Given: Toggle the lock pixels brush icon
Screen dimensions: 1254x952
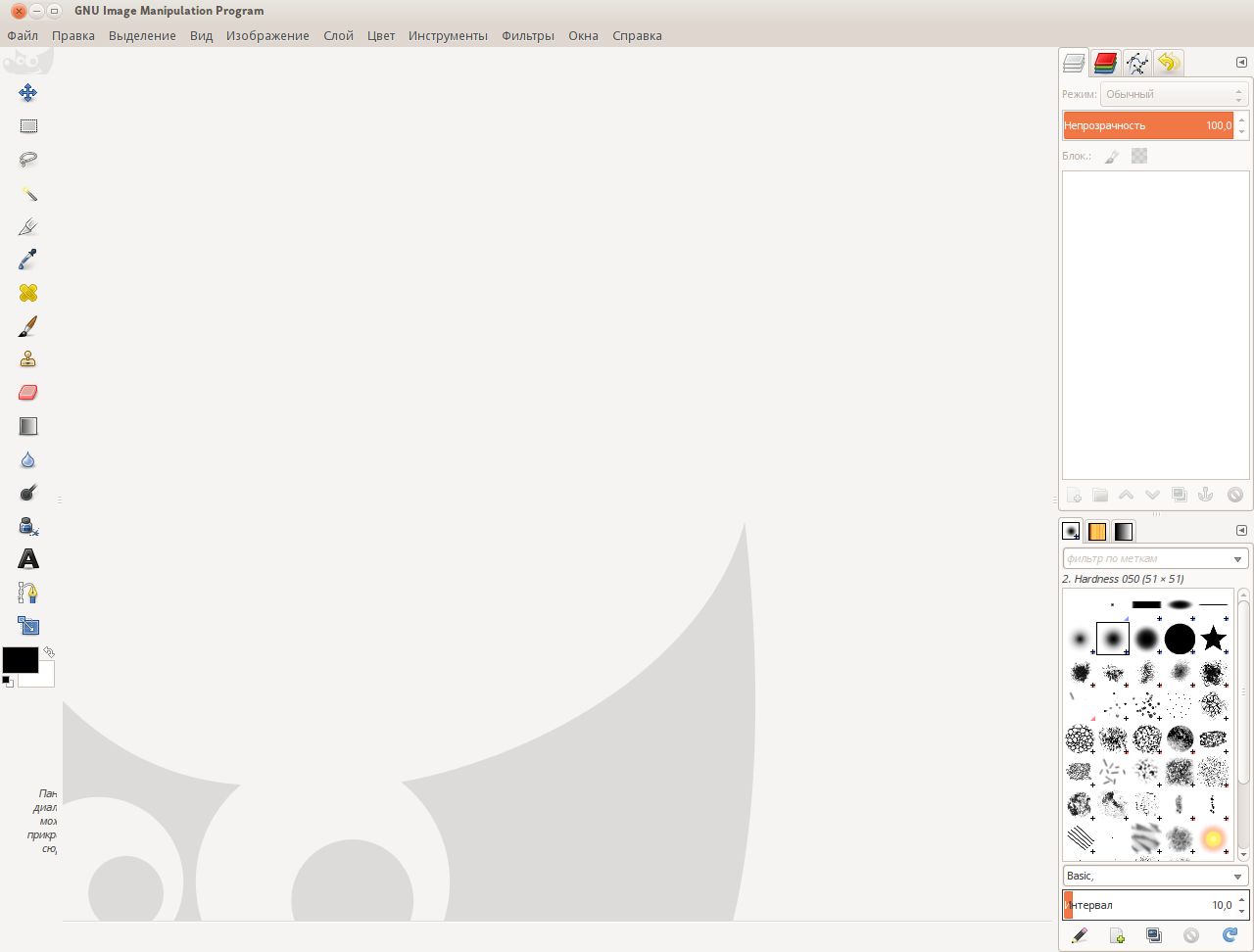Looking at the screenshot, I should pyautogui.click(x=1112, y=156).
